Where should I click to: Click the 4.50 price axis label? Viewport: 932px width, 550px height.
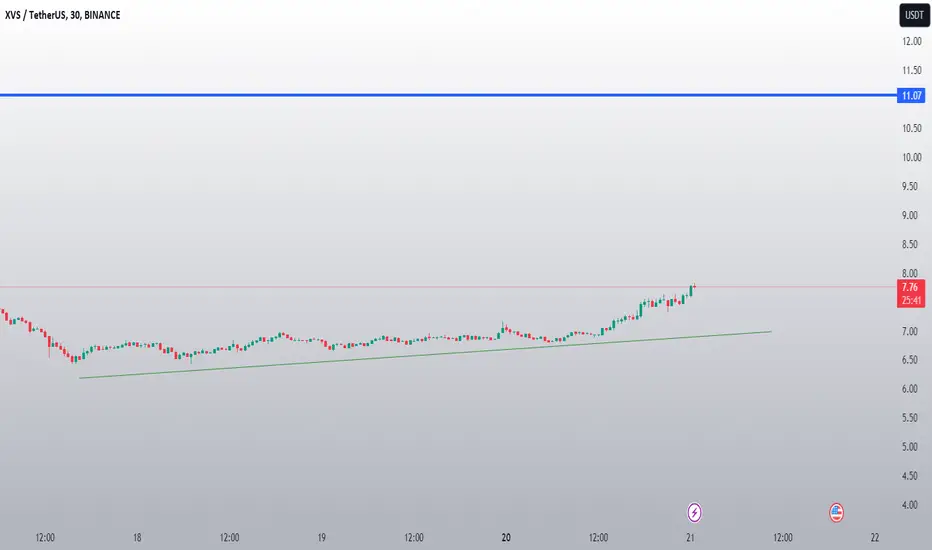[x=909, y=476]
